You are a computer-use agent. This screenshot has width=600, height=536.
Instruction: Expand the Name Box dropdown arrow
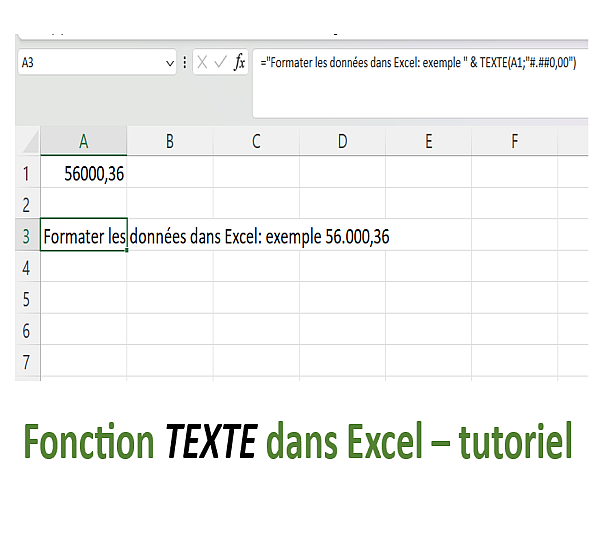coord(169,62)
